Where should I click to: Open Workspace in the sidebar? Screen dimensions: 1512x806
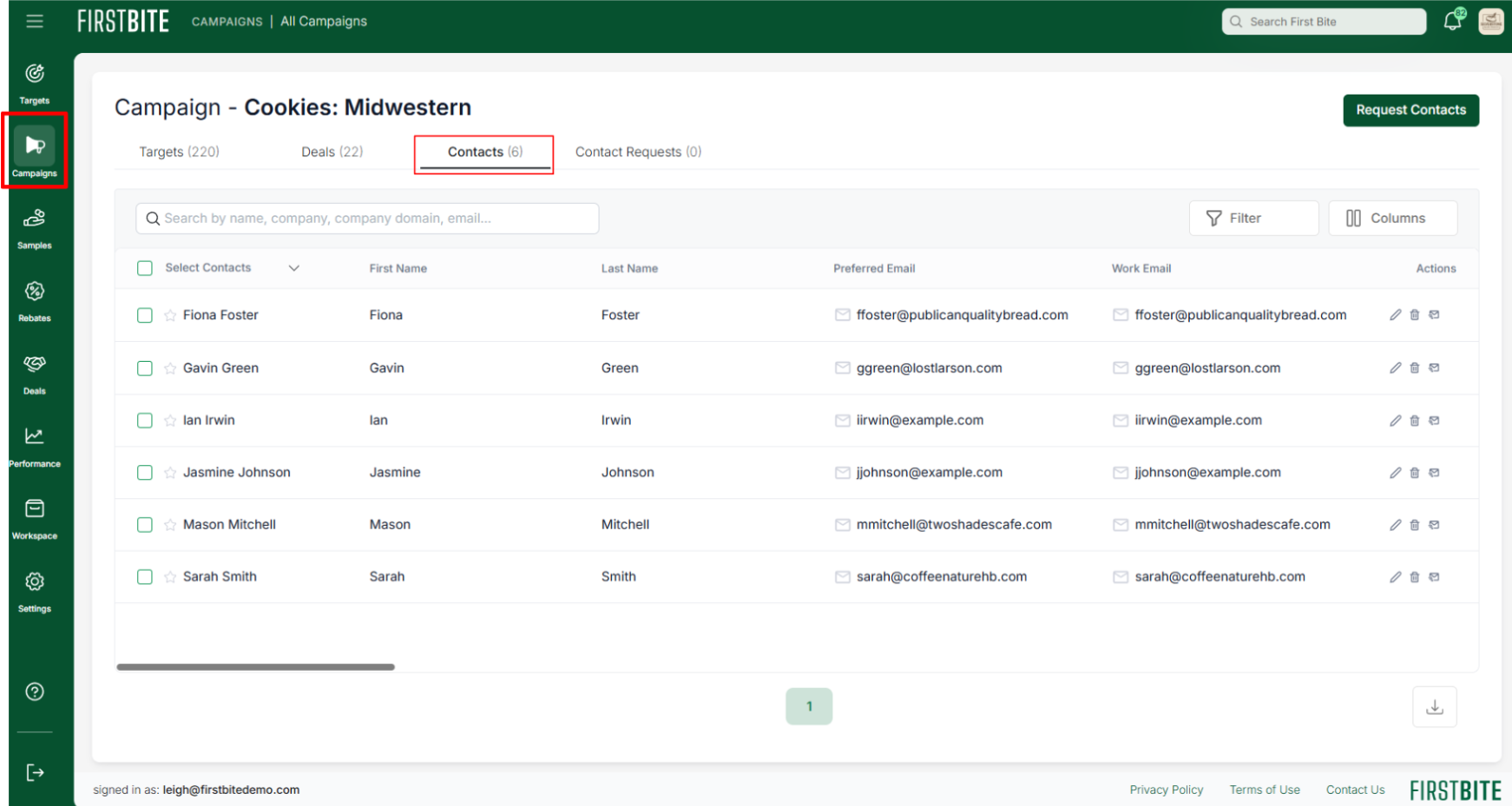tap(35, 519)
